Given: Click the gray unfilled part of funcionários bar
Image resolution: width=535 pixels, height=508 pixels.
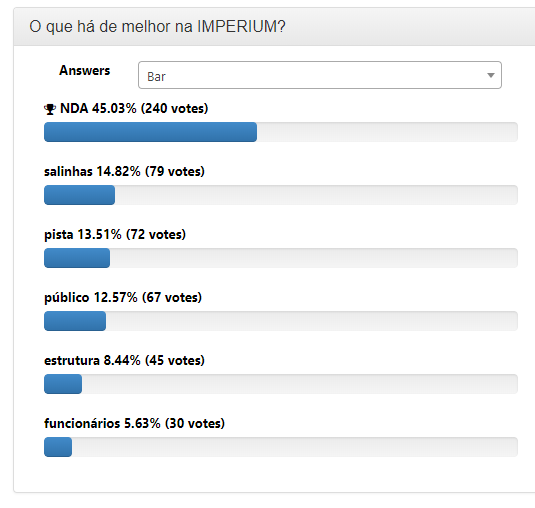Looking at the screenshot, I should 295,447.
